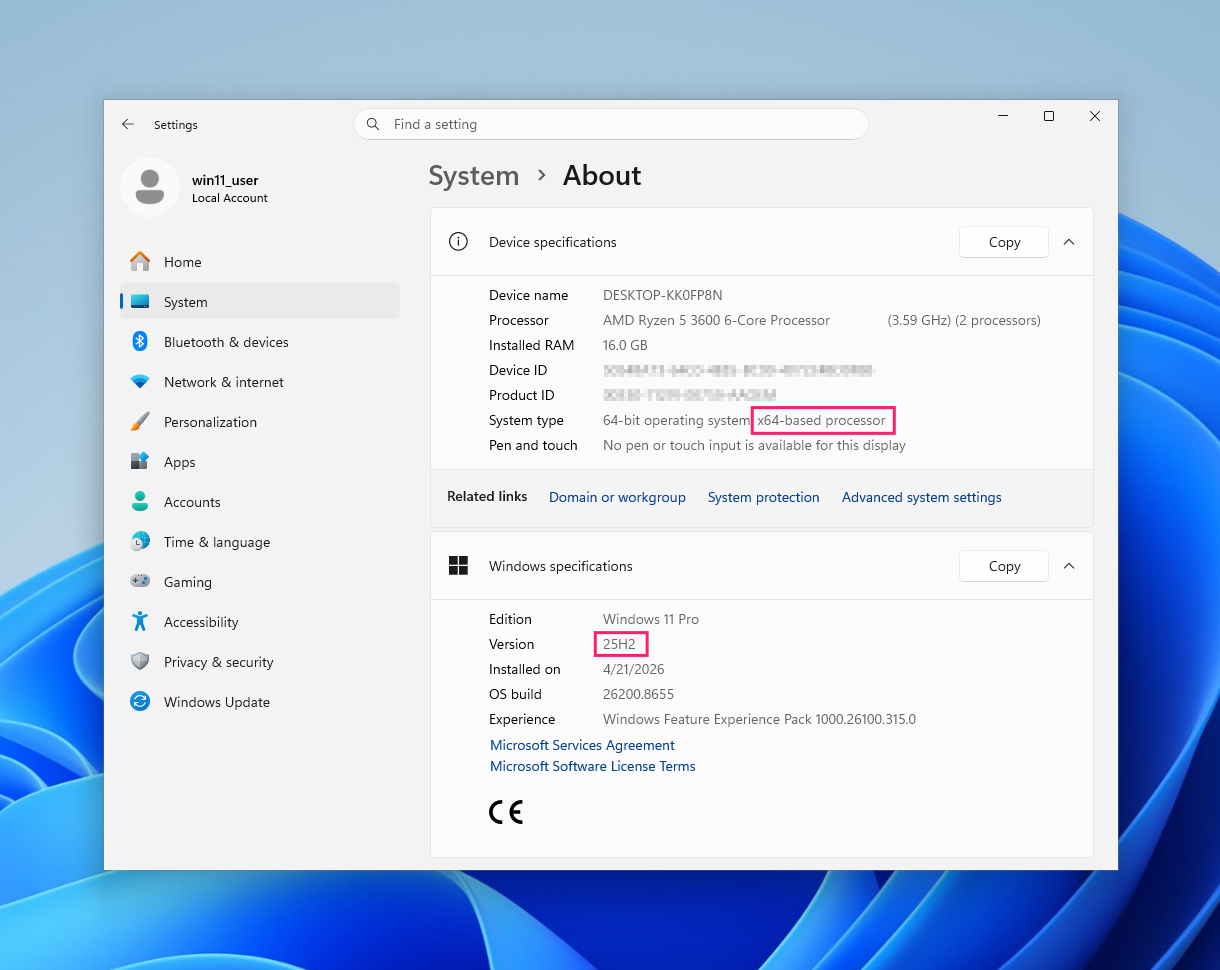Click the Apps icon in sidebar
Viewport: 1220px width, 970px height.
pos(140,462)
